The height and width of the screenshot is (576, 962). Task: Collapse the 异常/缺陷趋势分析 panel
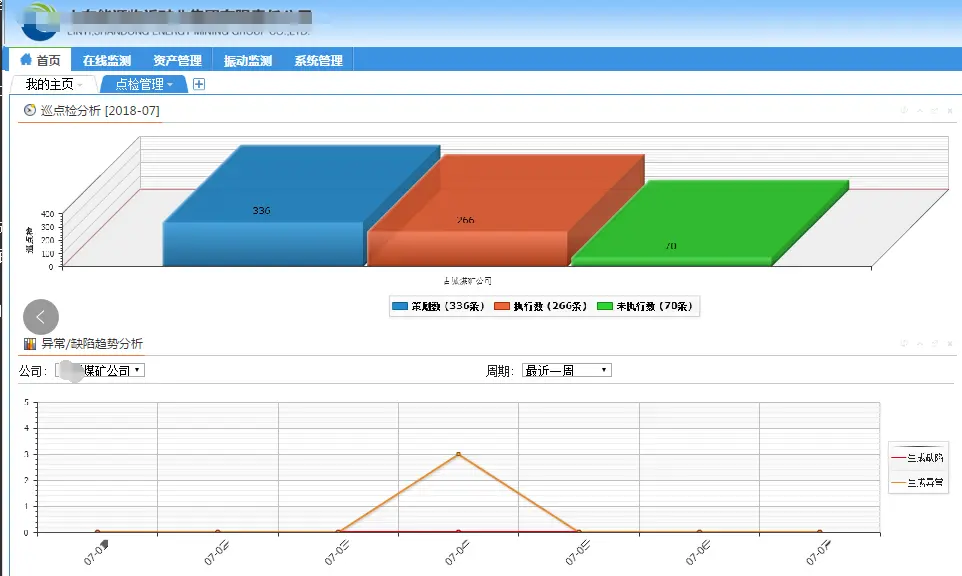coord(920,344)
